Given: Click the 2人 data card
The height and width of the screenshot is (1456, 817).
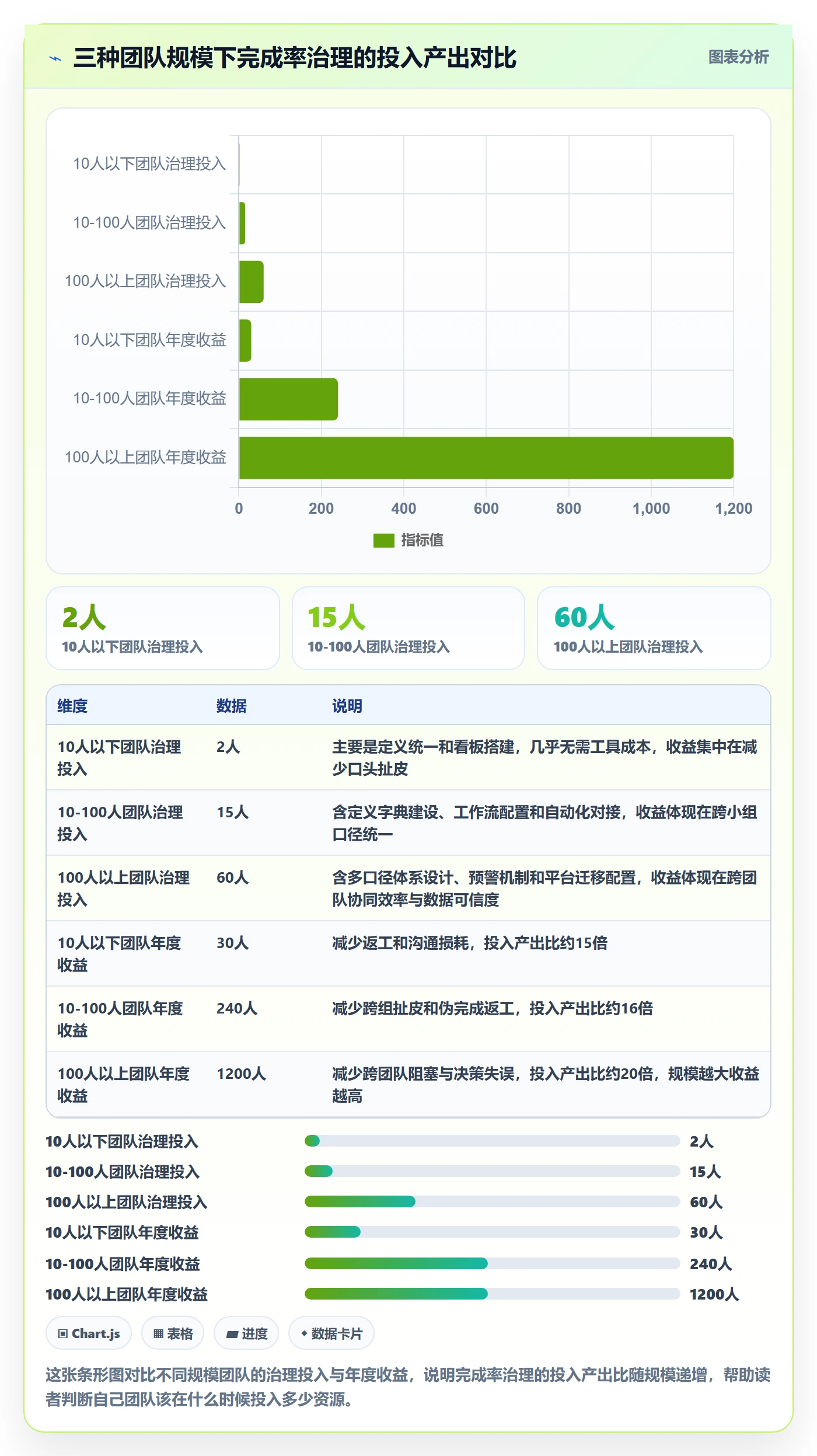Looking at the screenshot, I should [163, 628].
